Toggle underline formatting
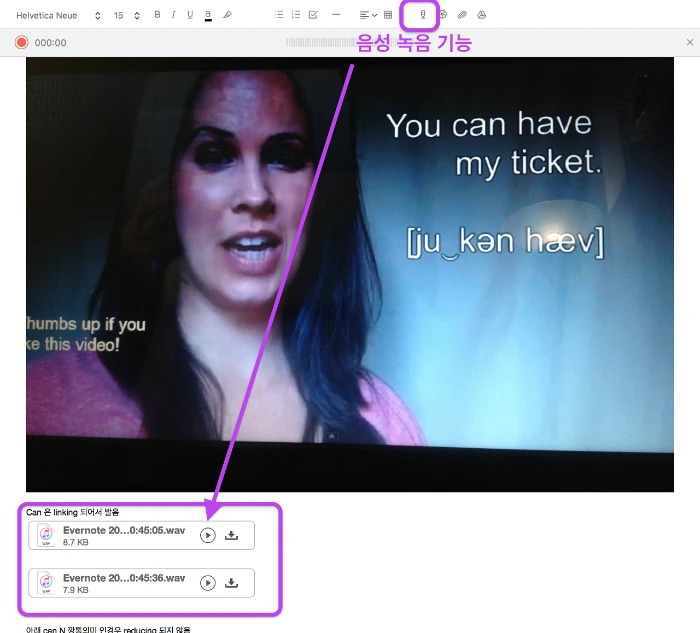 pyautogui.click(x=190, y=15)
